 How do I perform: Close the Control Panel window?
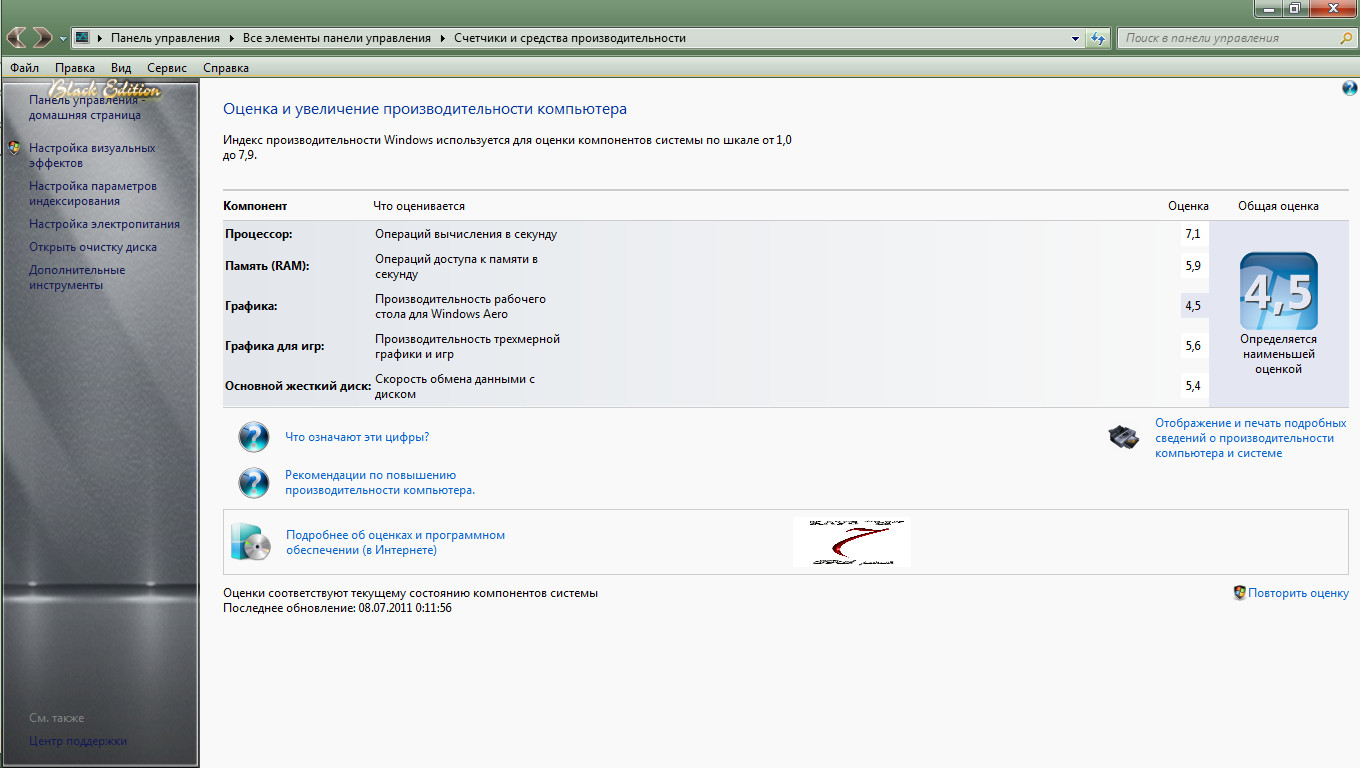click(1332, 7)
